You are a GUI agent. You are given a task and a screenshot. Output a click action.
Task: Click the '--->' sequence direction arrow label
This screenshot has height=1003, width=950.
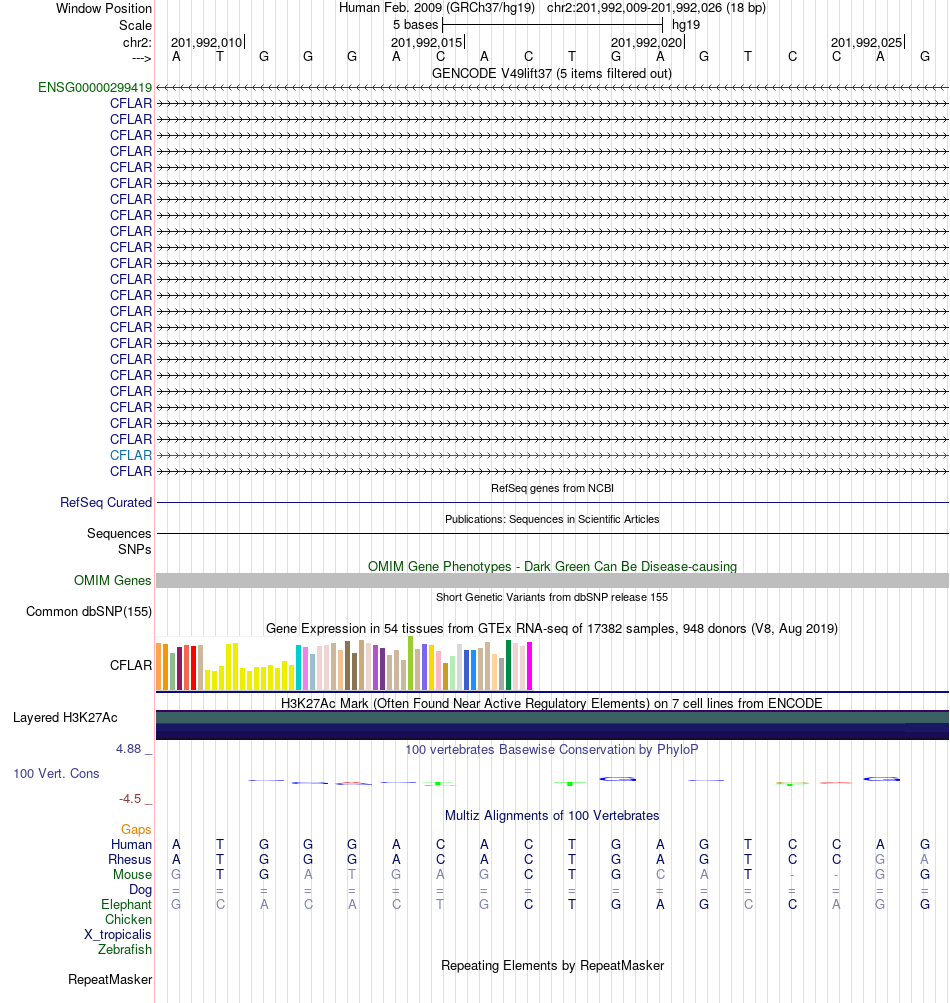point(141,59)
